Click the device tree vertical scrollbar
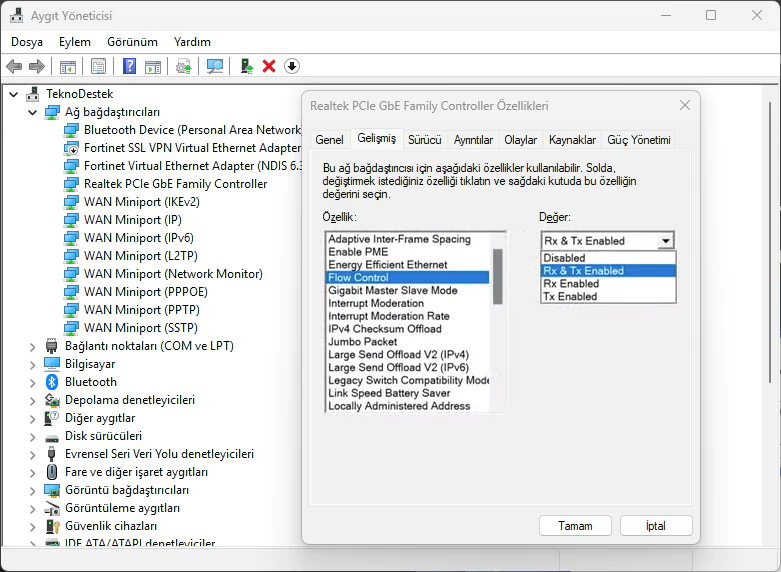This screenshot has width=781, height=572. (x=770, y=242)
